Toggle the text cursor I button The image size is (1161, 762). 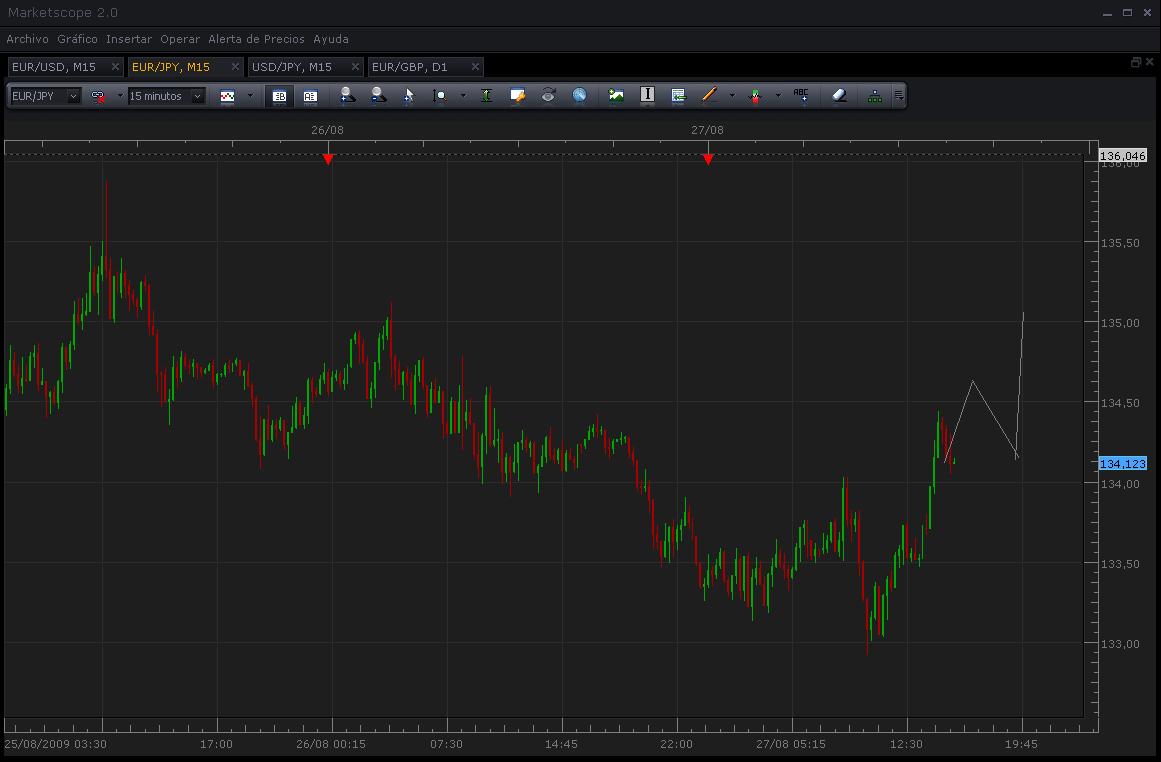[647, 96]
